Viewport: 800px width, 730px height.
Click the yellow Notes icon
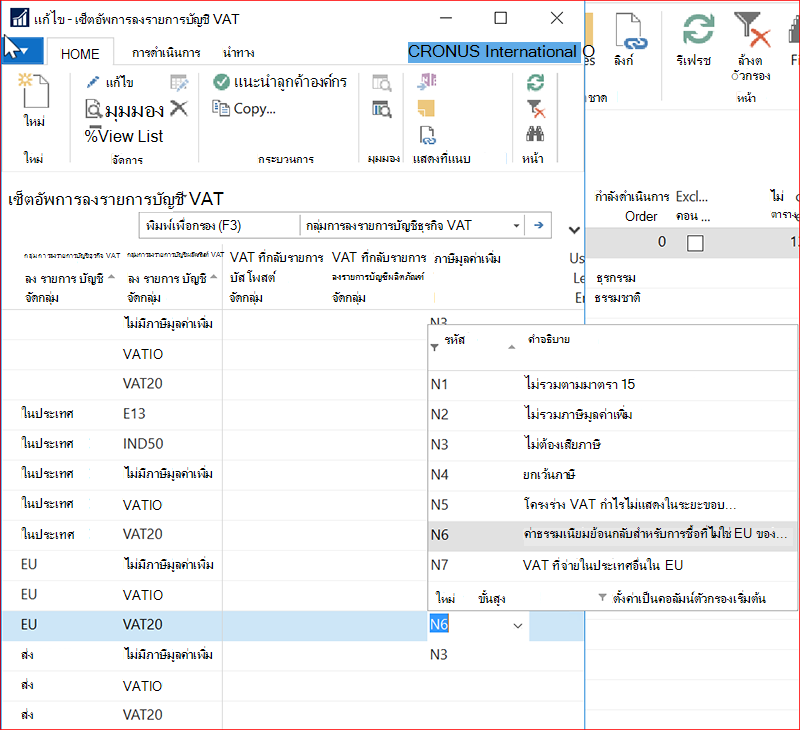coord(426,108)
